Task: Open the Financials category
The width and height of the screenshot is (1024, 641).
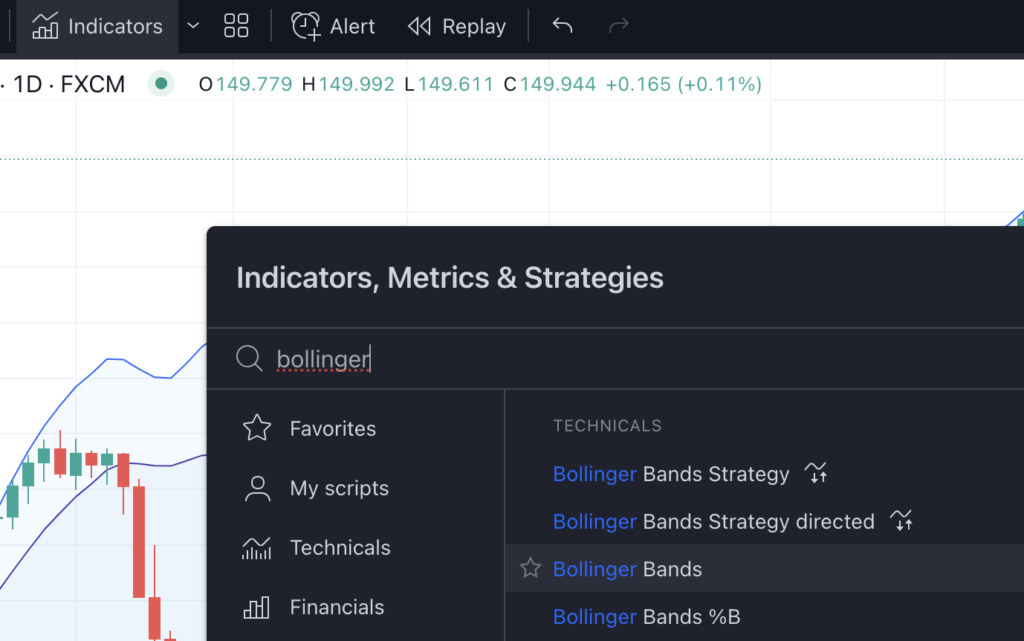Action: [x=336, y=607]
